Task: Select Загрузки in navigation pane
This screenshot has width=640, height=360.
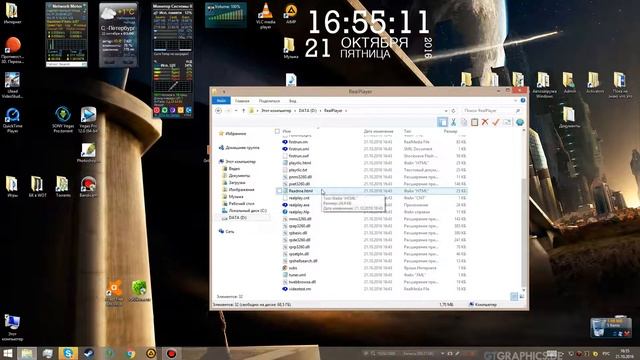Action: click(x=237, y=182)
